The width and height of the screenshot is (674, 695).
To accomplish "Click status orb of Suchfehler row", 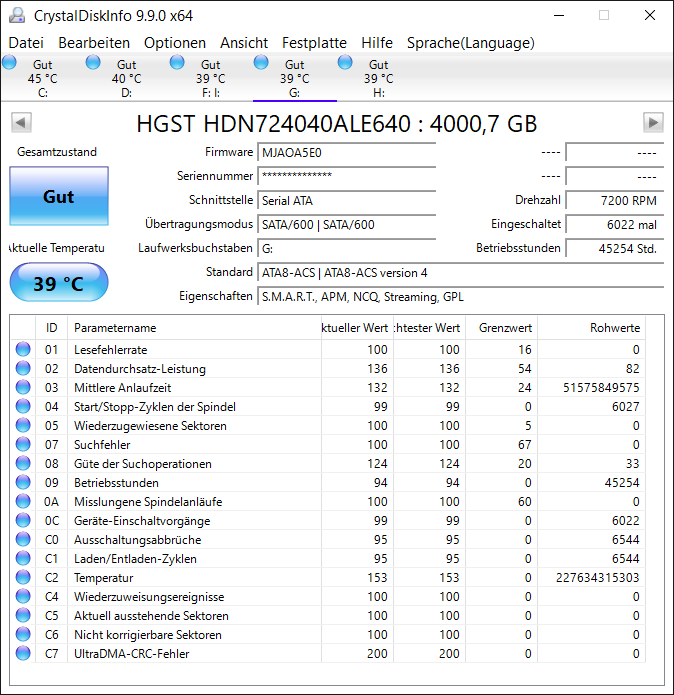I will point(23,444).
